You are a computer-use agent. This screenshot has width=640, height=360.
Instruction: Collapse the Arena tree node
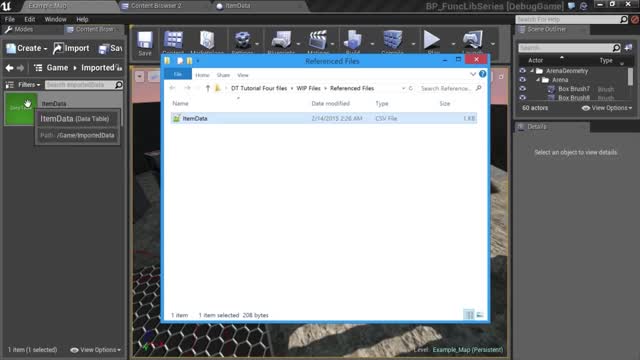[x=538, y=80]
